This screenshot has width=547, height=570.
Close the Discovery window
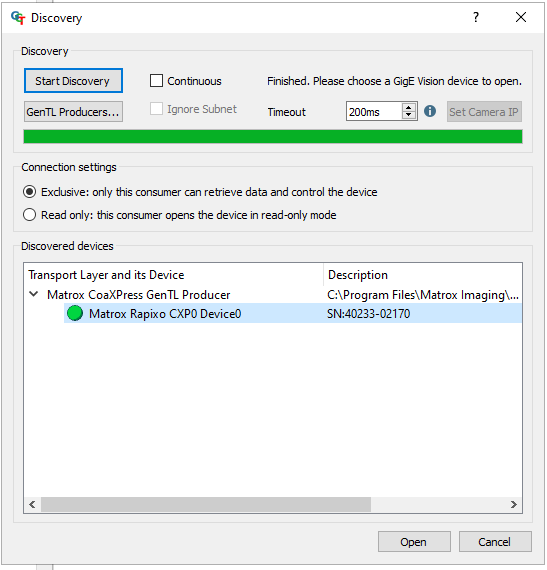(521, 17)
